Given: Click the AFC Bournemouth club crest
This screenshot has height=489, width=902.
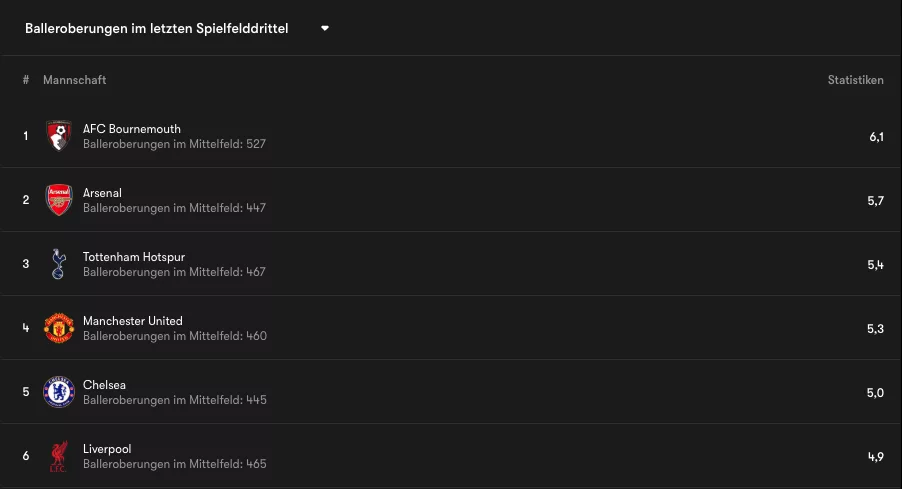Looking at the screenshot, I should (x=59, y=136).
